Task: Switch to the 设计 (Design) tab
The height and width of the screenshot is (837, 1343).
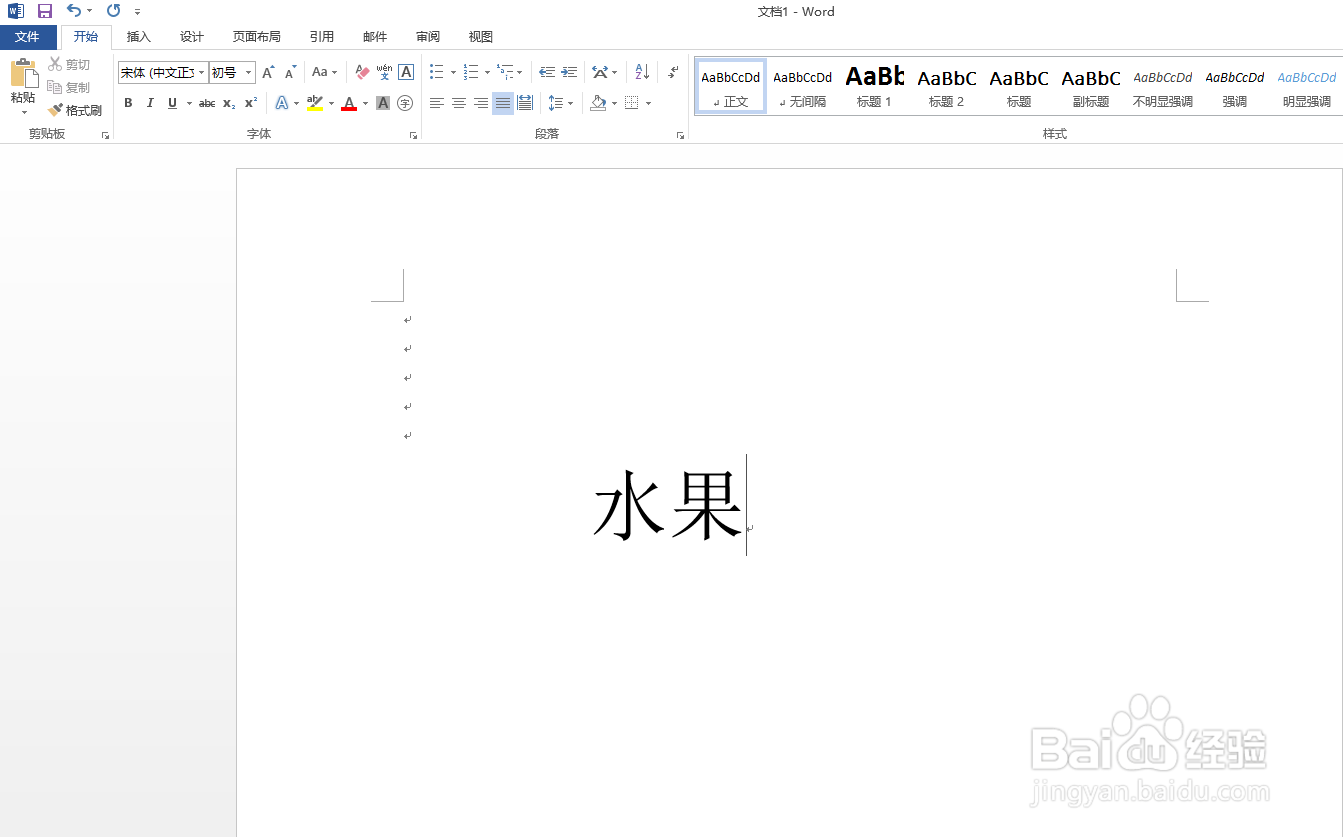Action: (192, 37)
